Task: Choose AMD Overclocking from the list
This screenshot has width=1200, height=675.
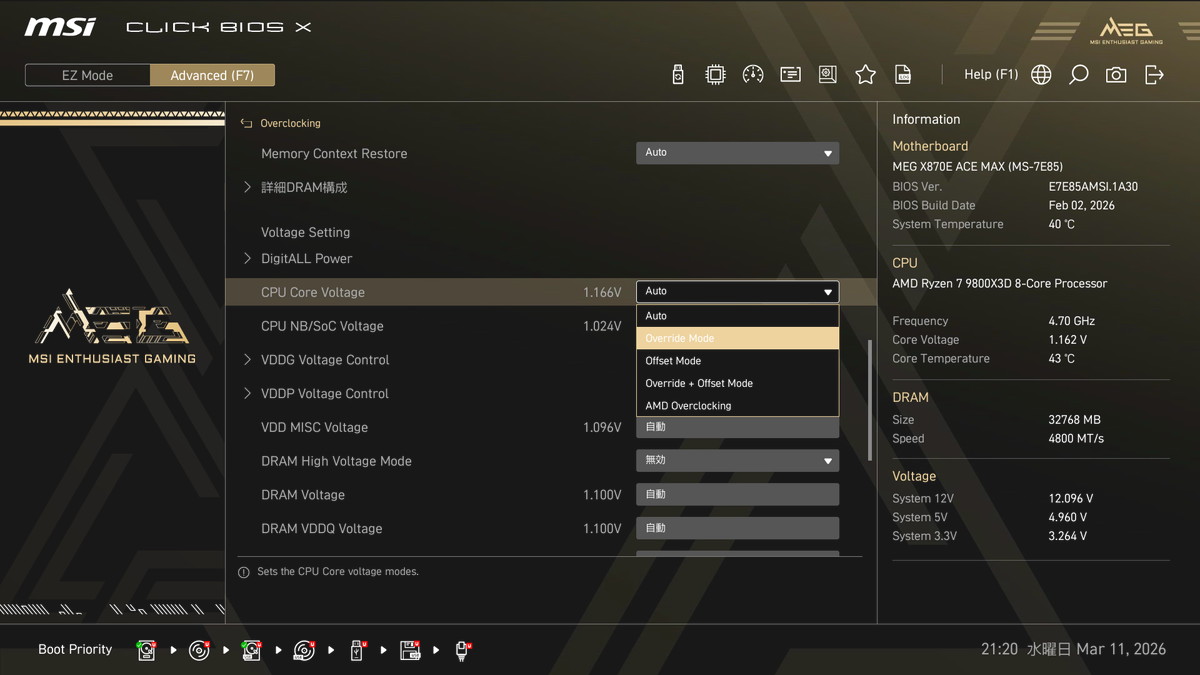Action: tap(737, 406)
